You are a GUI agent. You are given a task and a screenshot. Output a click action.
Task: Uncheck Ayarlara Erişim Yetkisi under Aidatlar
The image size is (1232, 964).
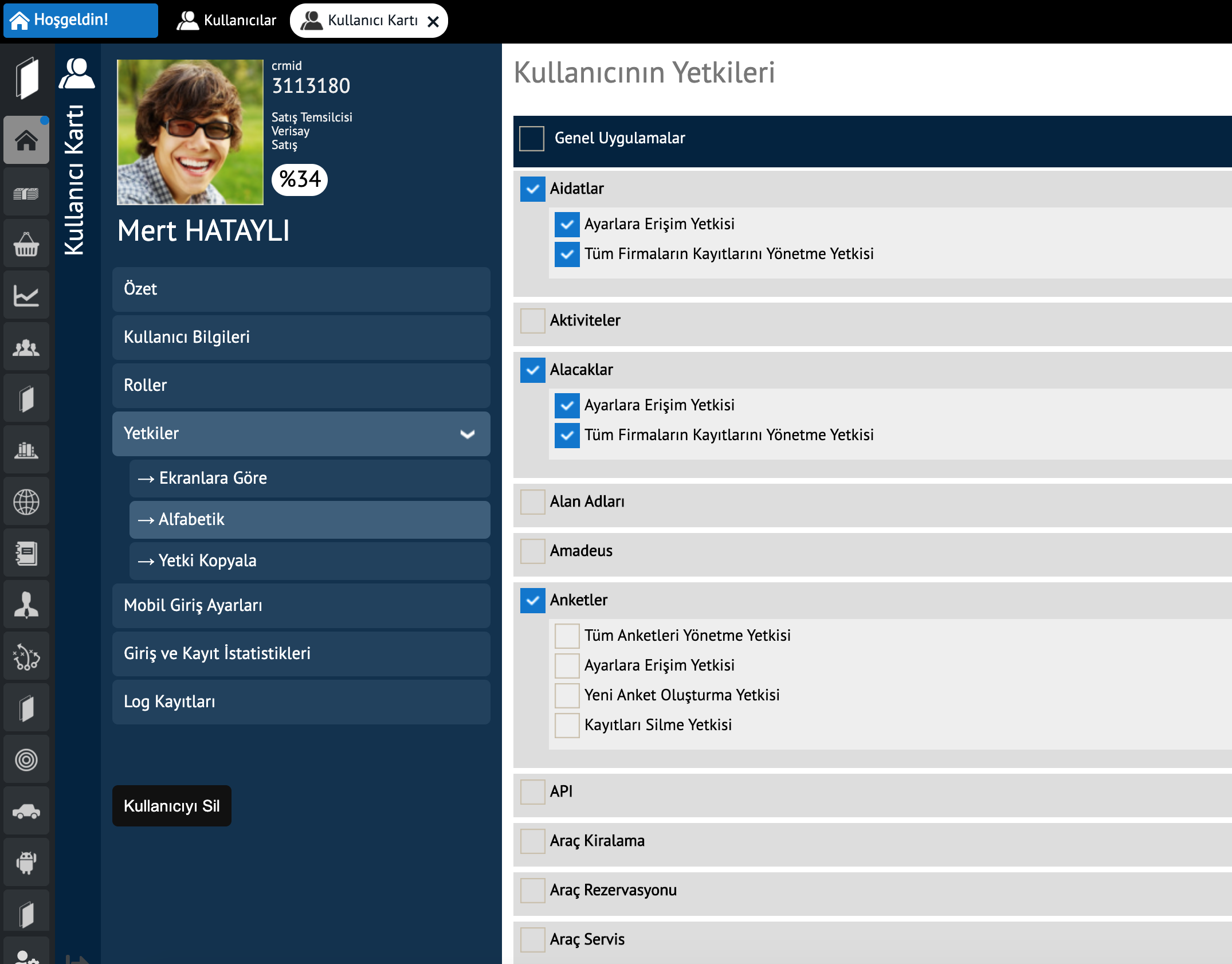click(567, 224)
